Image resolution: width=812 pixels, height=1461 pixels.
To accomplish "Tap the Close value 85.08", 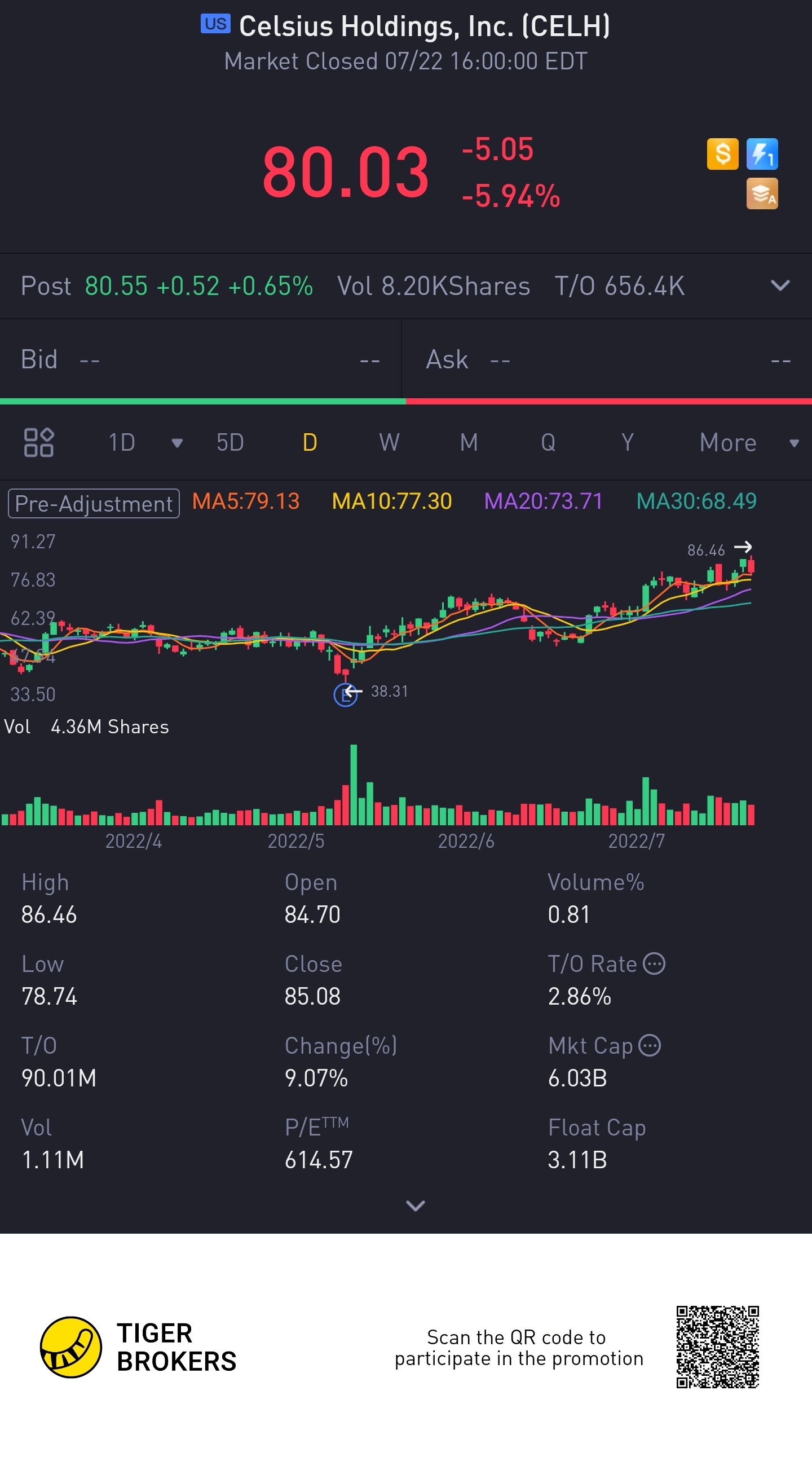I will point(312,997).
